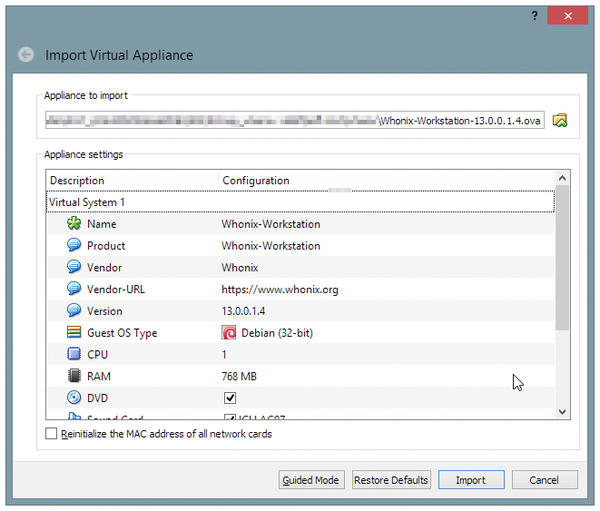Click the browse appliance file folder icon
Screen dimensions: 600x511
coord(560,120)
